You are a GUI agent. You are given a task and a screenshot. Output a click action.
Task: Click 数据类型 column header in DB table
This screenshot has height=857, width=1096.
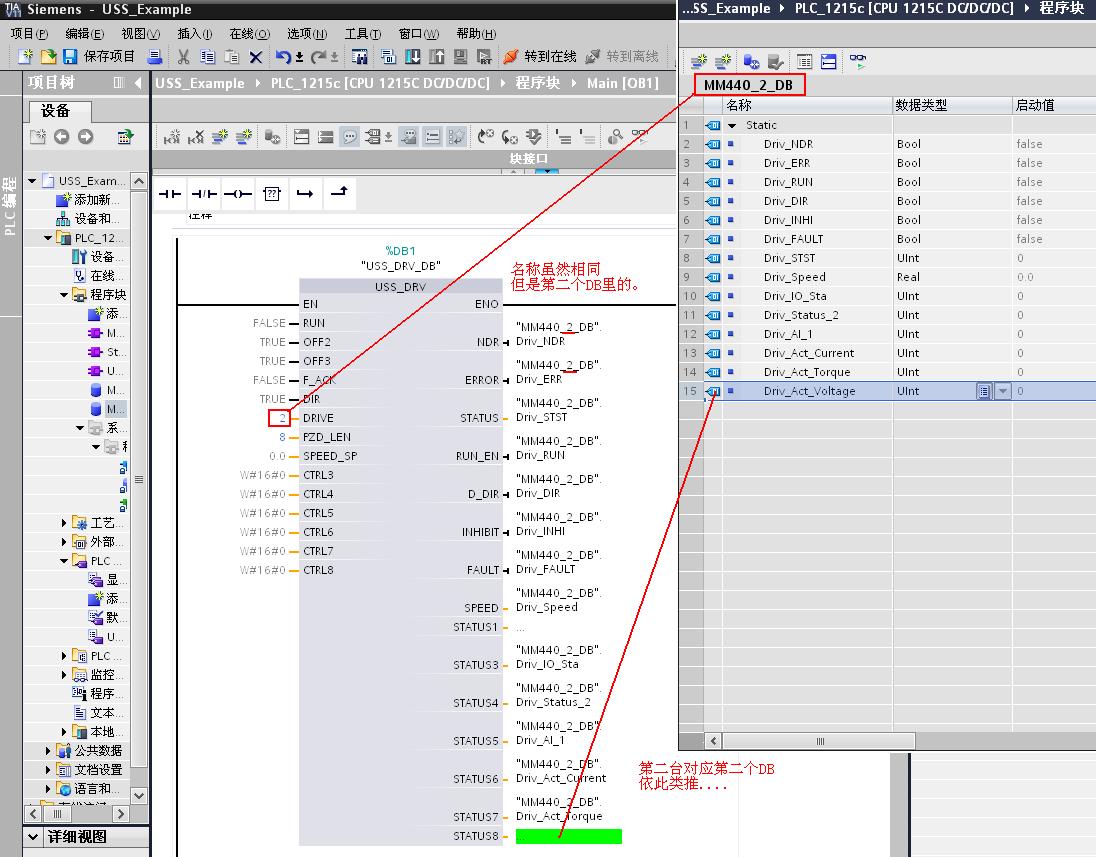click(953, 106)
